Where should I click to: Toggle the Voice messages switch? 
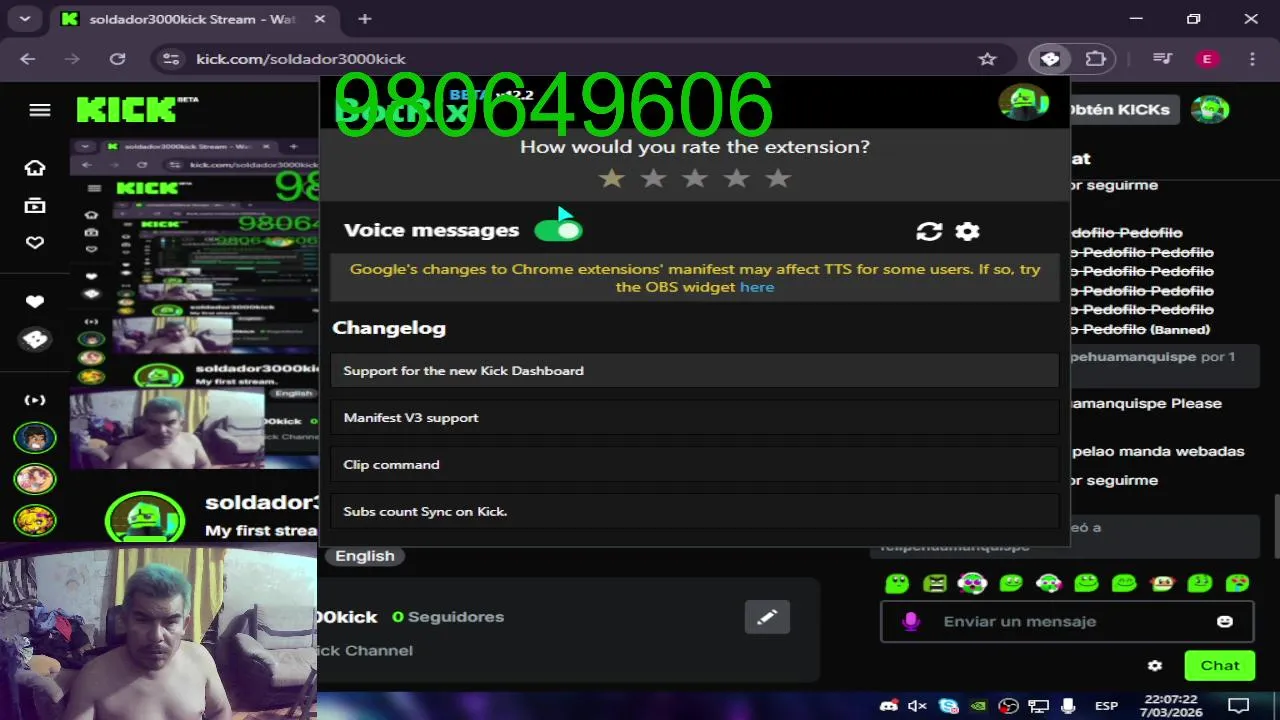point(558,230)
